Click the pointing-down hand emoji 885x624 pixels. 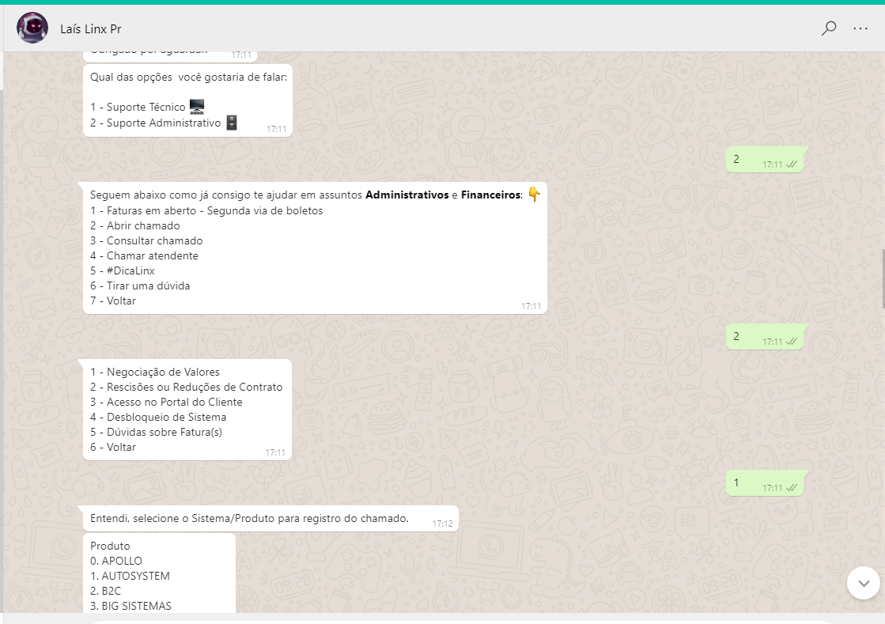pyautogui.click(x=534, y=194)
